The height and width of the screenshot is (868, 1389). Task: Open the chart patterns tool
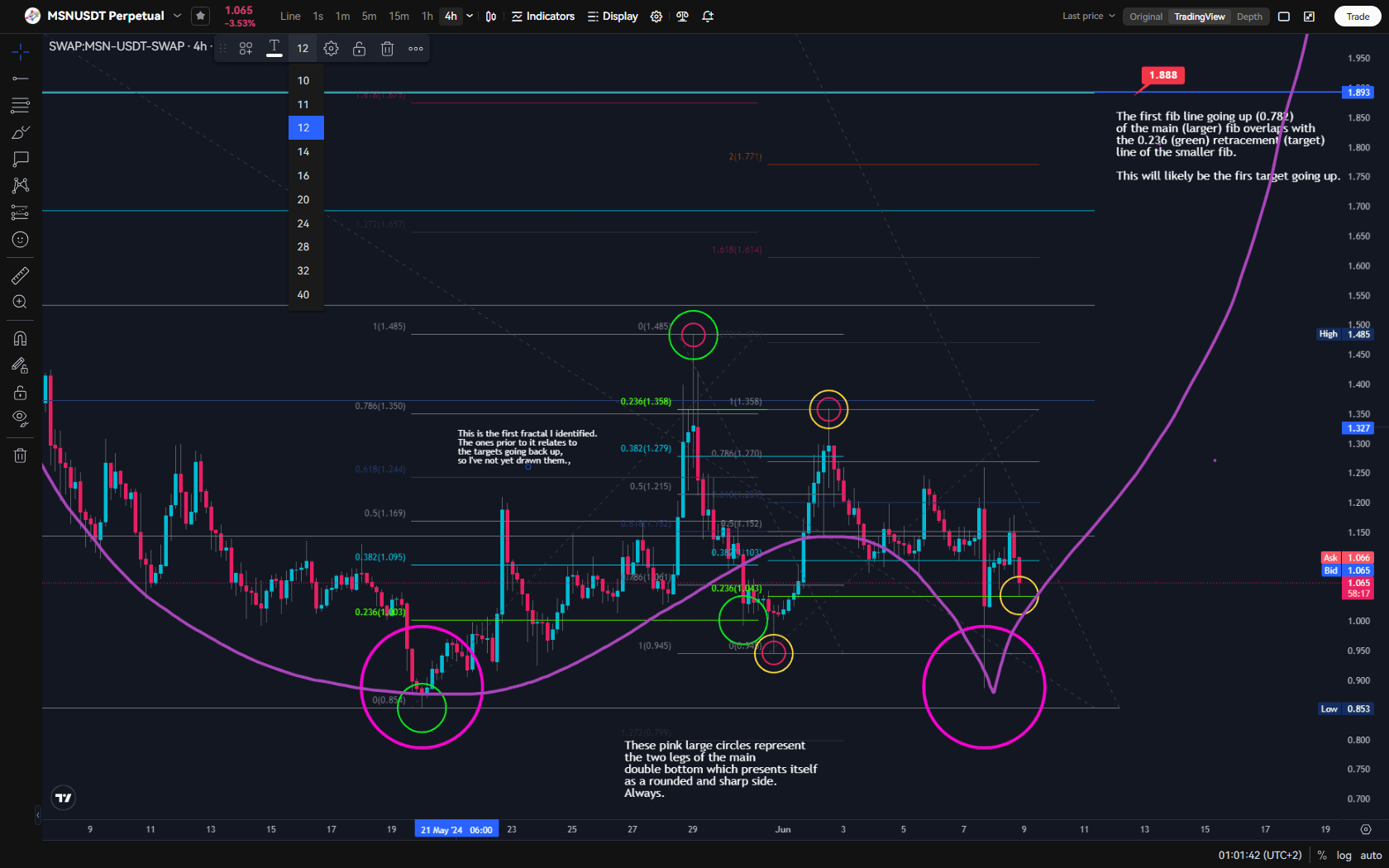[21, 185]
